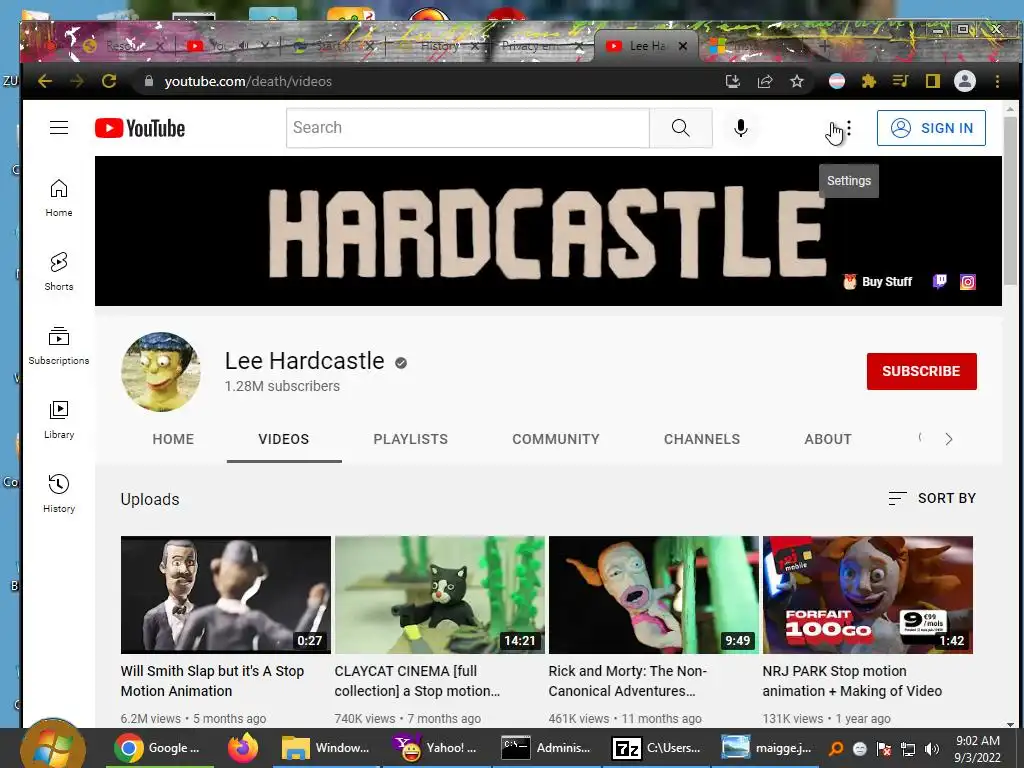Switch to the channel HOME tab
The height and width of the screenshot is (768, 1024).
(x=173, y=439)
